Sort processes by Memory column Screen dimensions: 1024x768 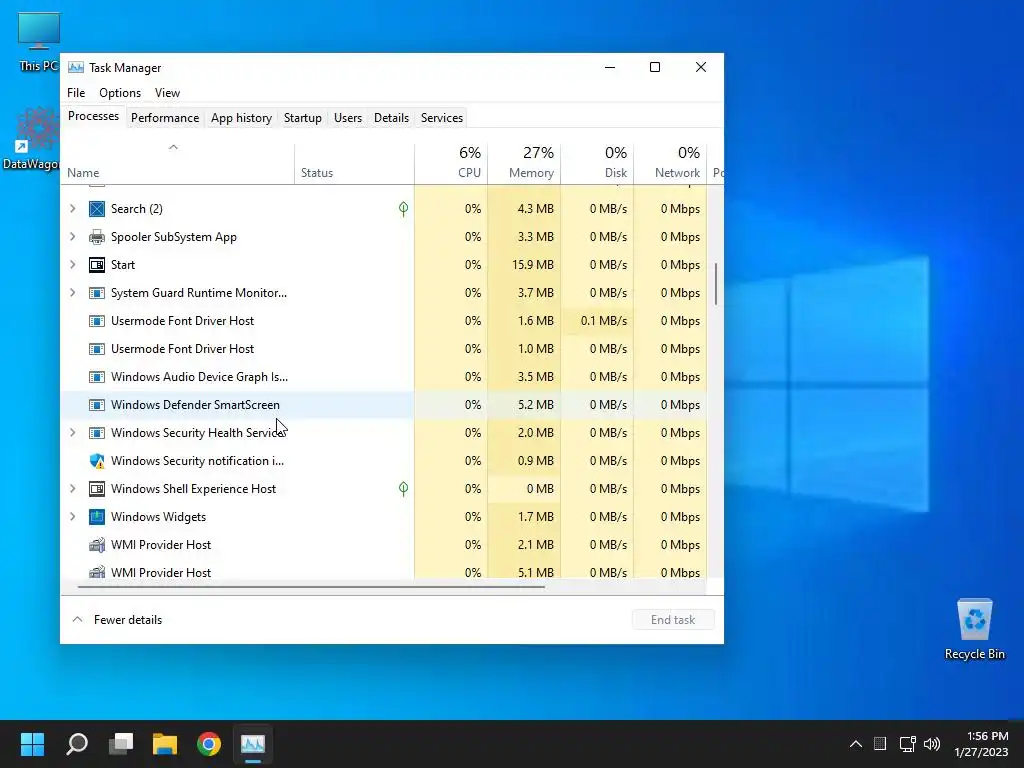click(524, 164)
